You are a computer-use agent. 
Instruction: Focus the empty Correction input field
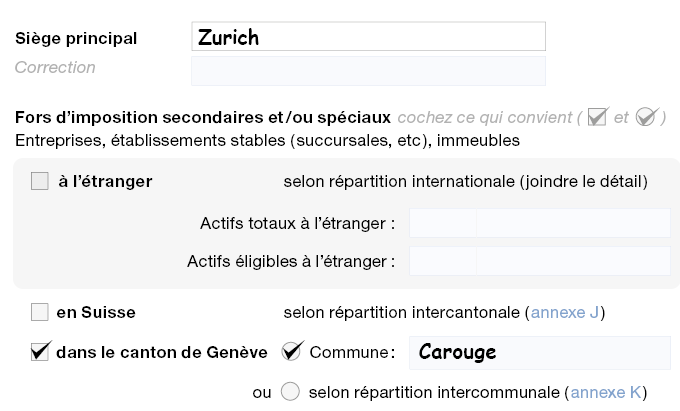[368, 70]
